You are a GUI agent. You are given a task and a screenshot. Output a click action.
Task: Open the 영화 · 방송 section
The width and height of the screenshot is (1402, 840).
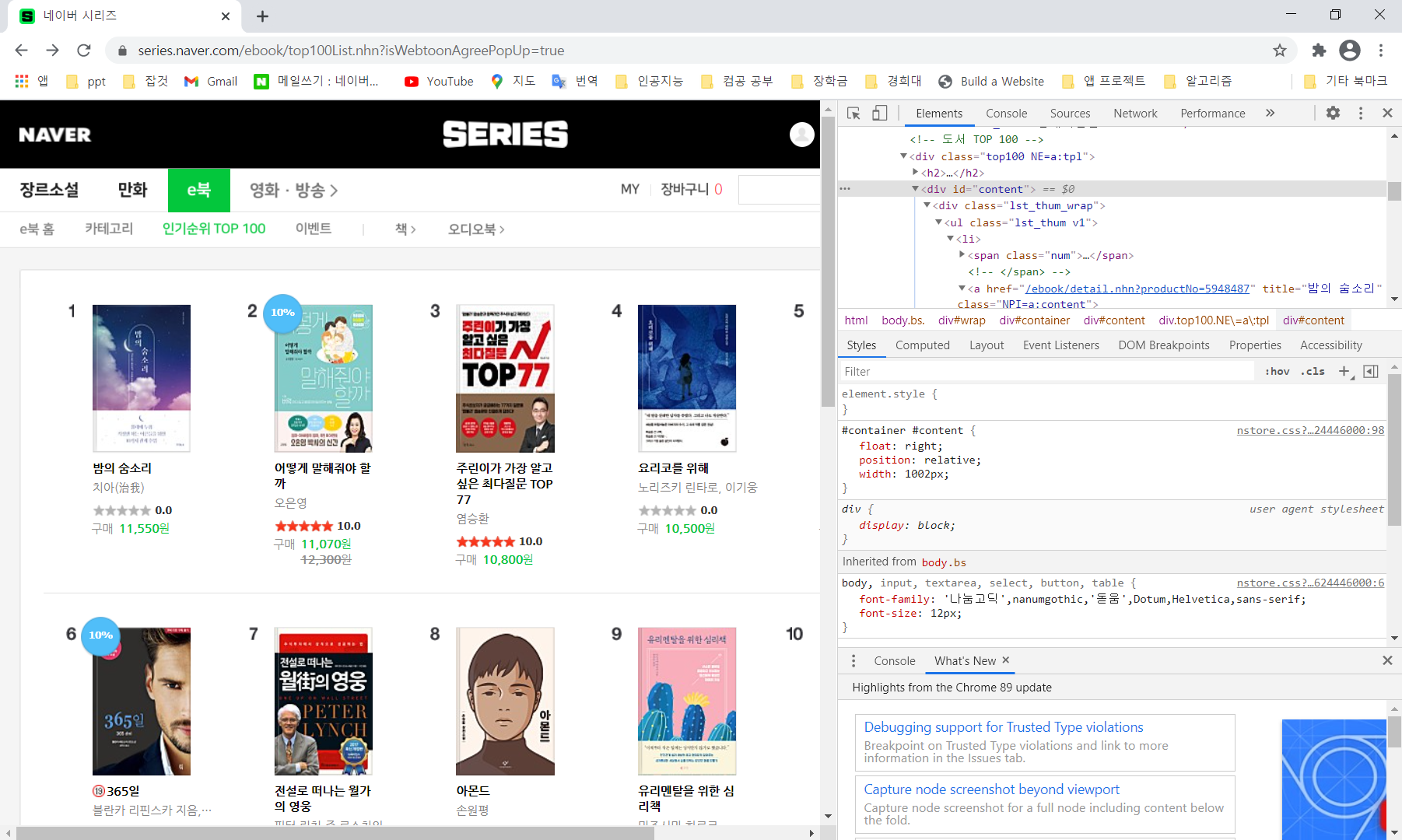coord(293,190)
